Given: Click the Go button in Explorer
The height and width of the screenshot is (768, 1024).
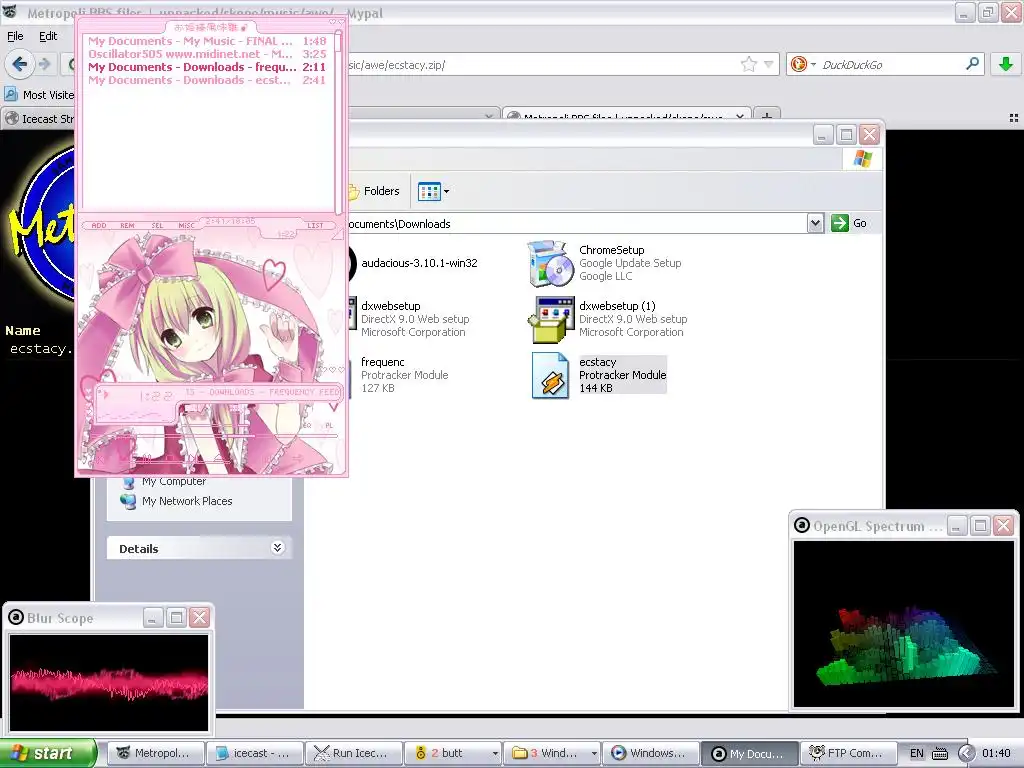Looking at the screenshot, I should tap(849, 223).
